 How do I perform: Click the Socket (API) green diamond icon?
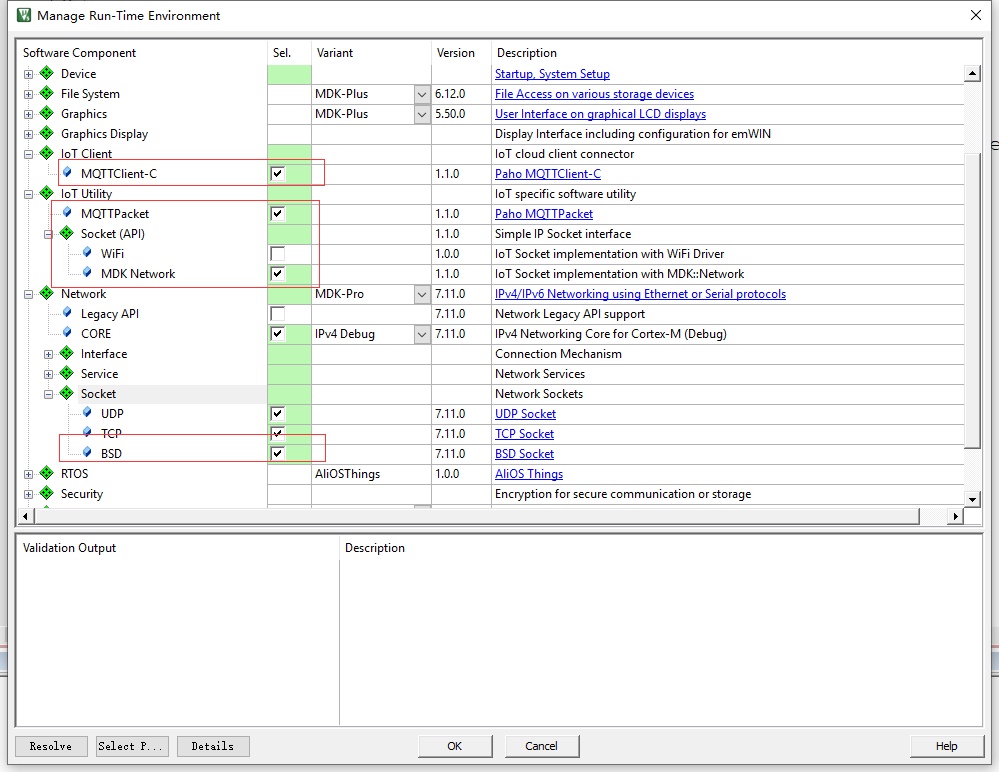tap(67, 234)
